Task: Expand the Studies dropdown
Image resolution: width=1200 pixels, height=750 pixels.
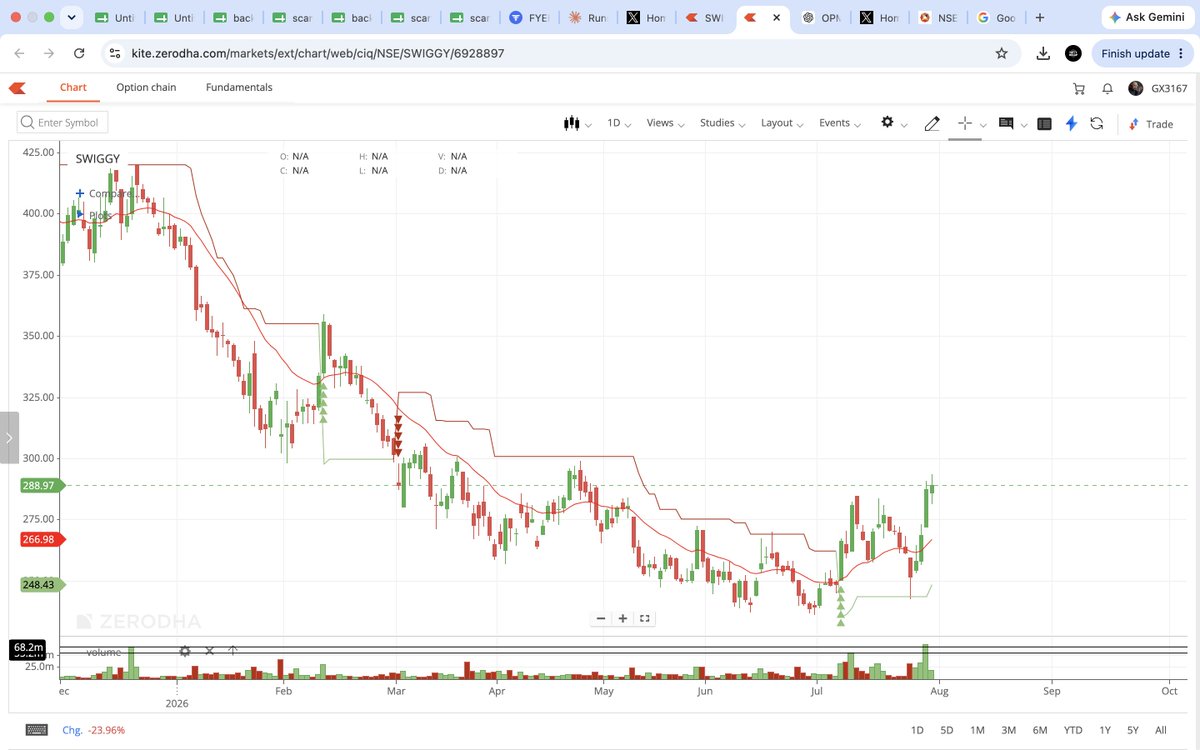Action: [x=723, y=123]
